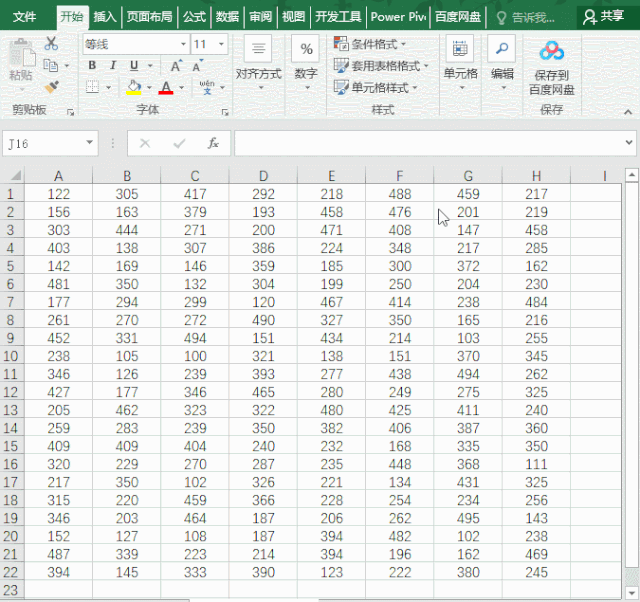This screenshot has width=640, height=602.
Task: Open Format as Table (套用表格格式)
Action: pos(381,65)
